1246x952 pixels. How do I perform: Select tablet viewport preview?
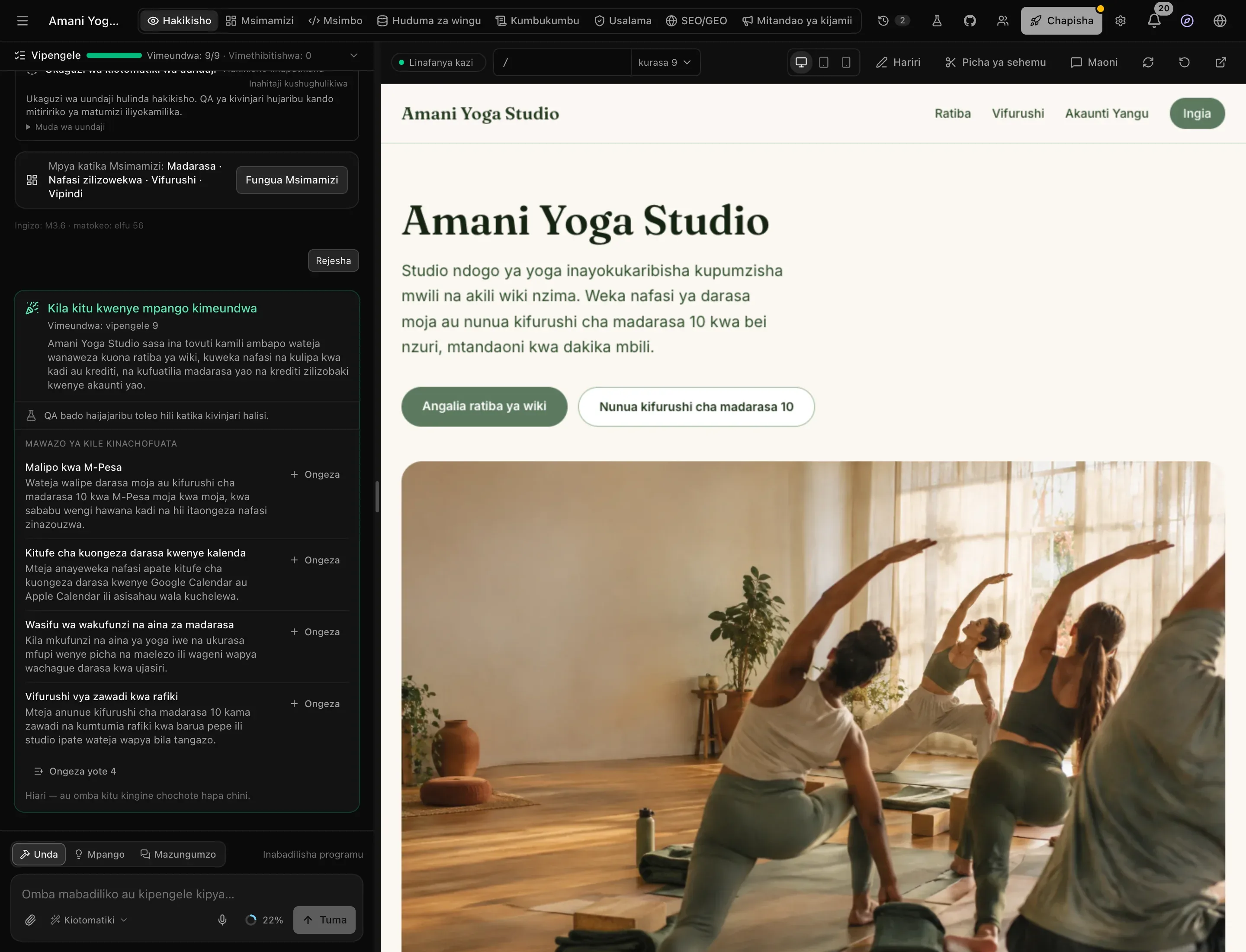823,62
